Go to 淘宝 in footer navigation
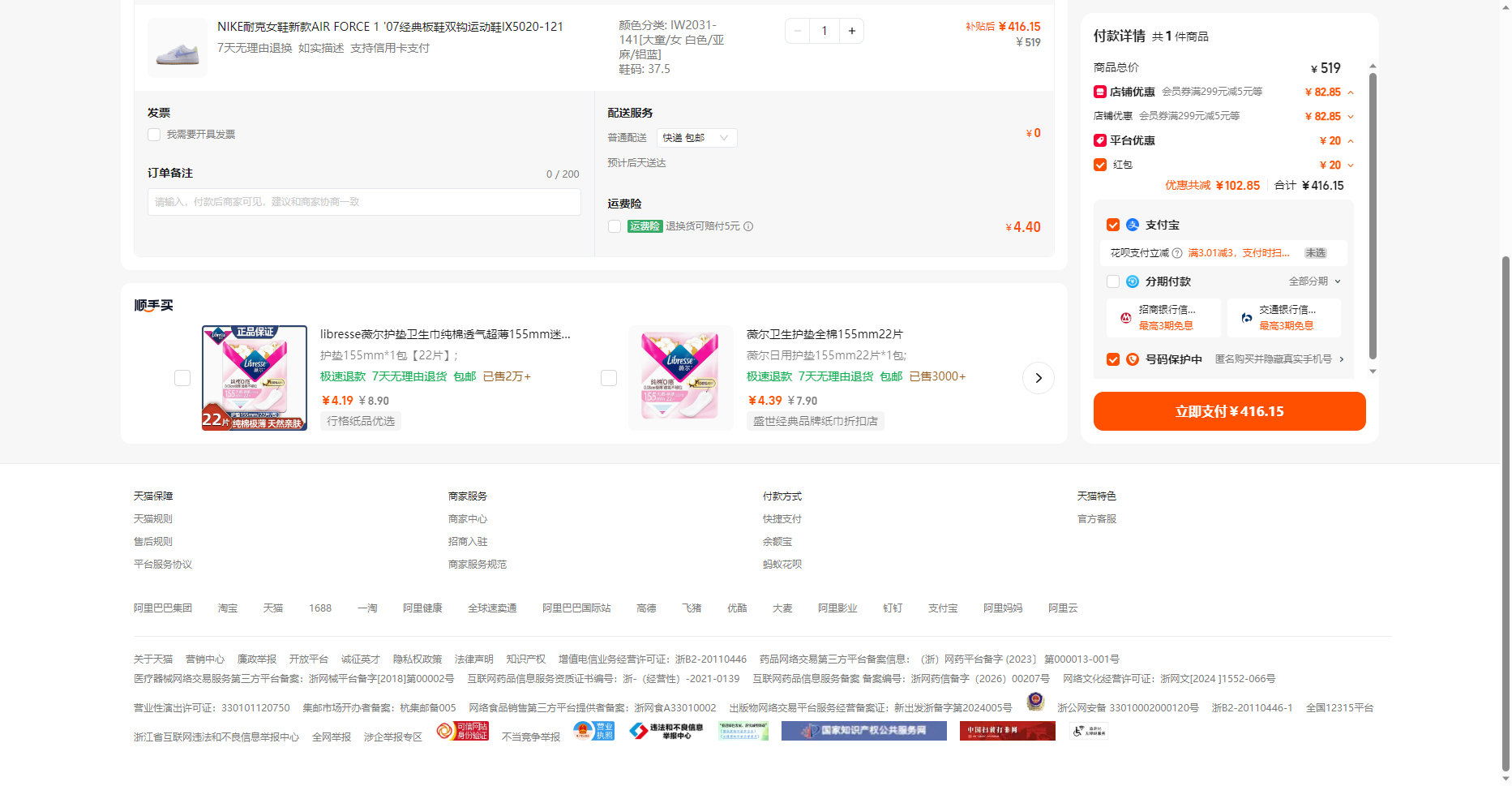This screenshot has width=1512, height=786. (x=228, y=608)
